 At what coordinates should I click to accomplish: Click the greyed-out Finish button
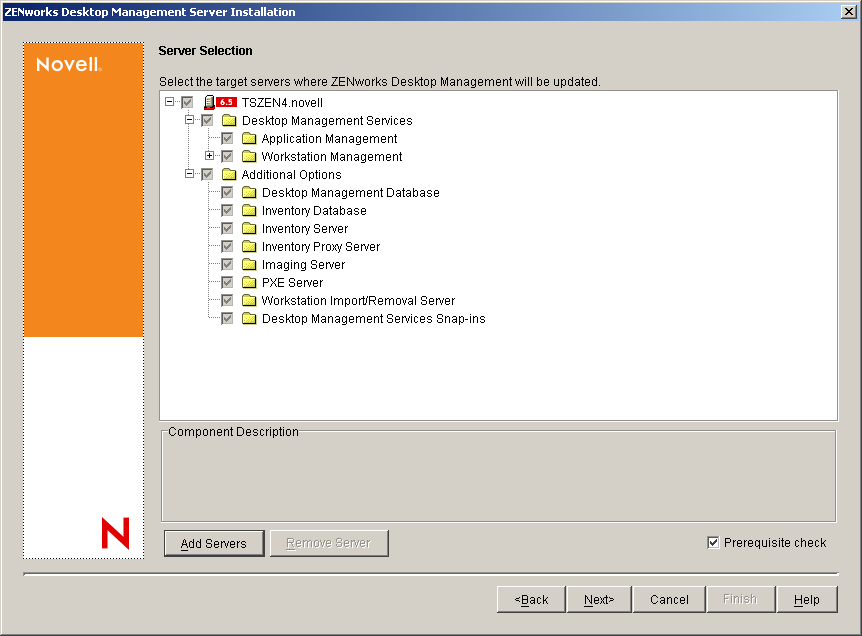point(741,599)
